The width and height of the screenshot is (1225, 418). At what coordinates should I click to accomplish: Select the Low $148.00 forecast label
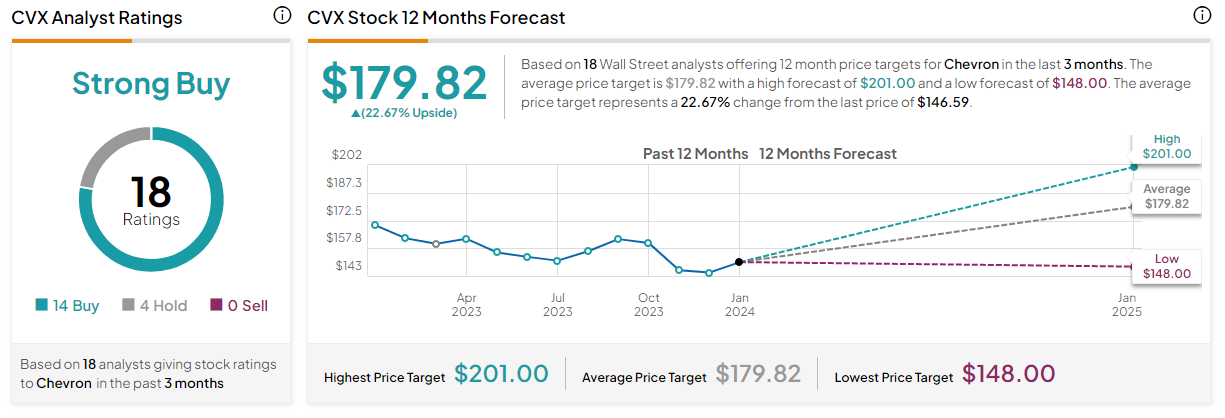(1167, 266)
